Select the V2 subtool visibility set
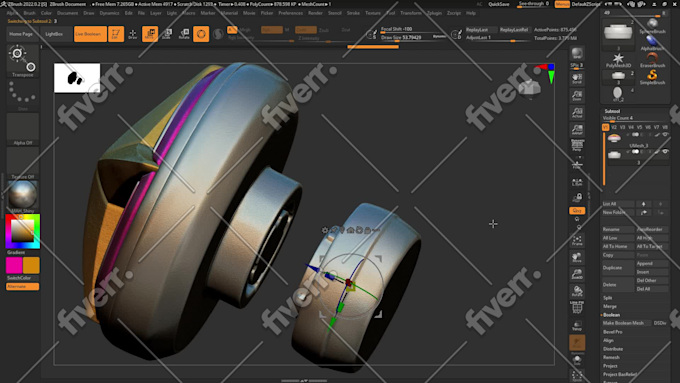 (614, 128)
